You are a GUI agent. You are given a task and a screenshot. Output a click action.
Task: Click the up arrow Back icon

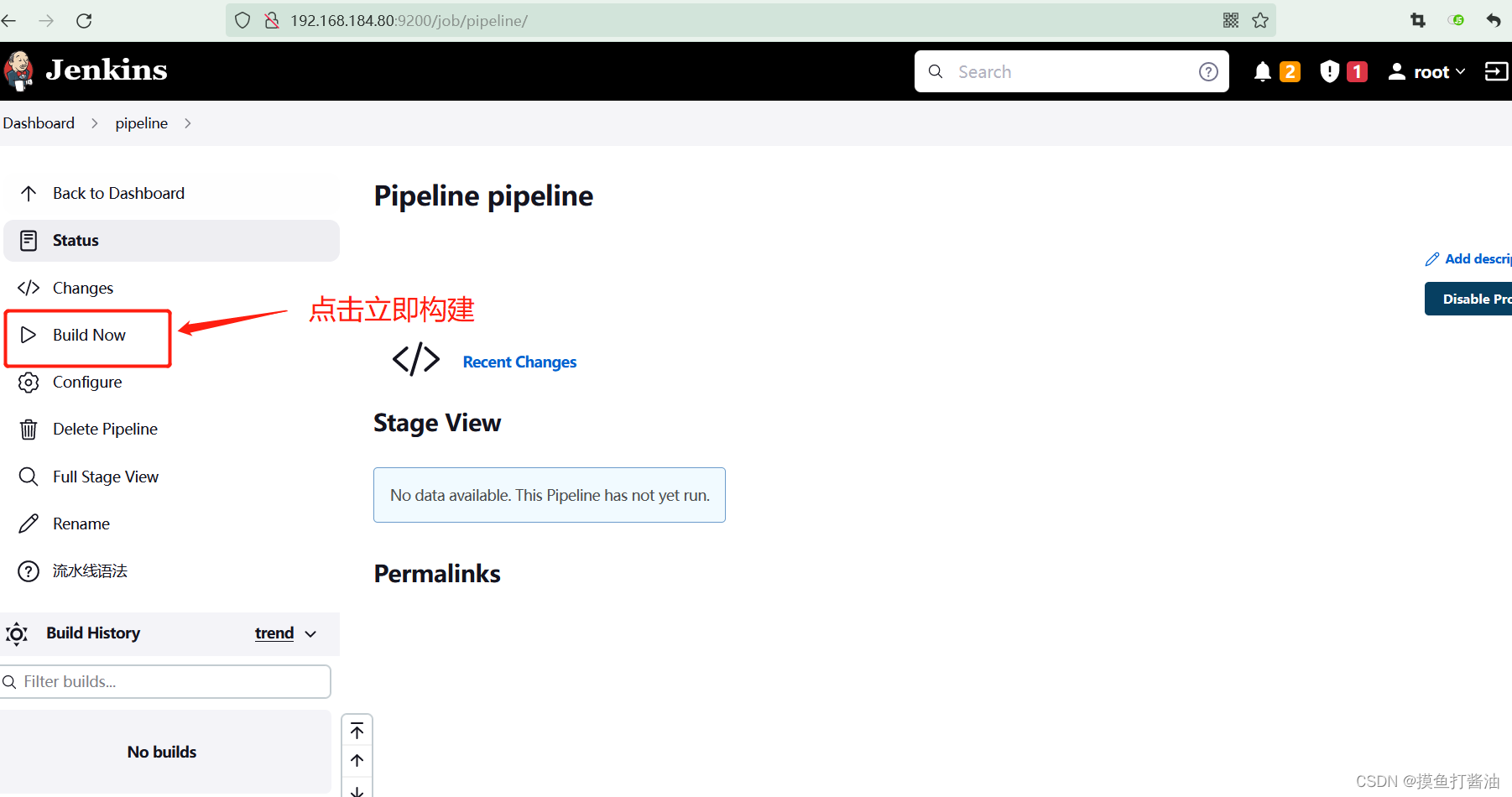pos(29,194)
